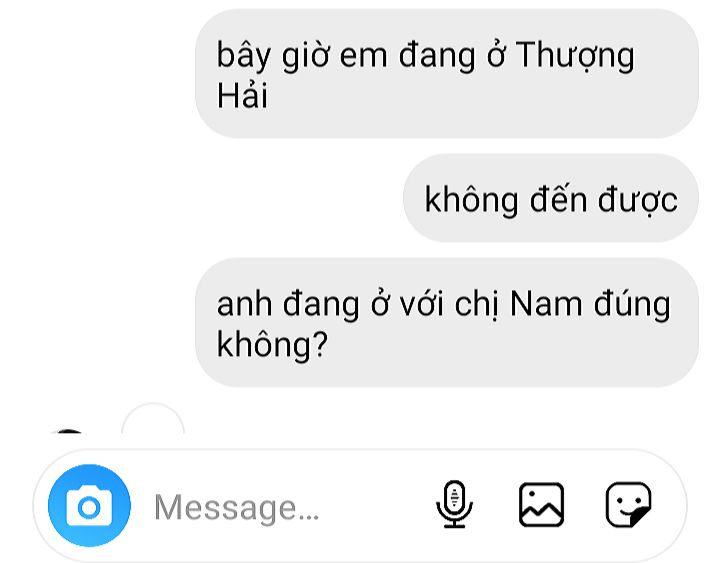The width and height of the screenshot is (720, 563).
Task: Click "anh đang" at the start of the third message
Action: tap(288, 305)
